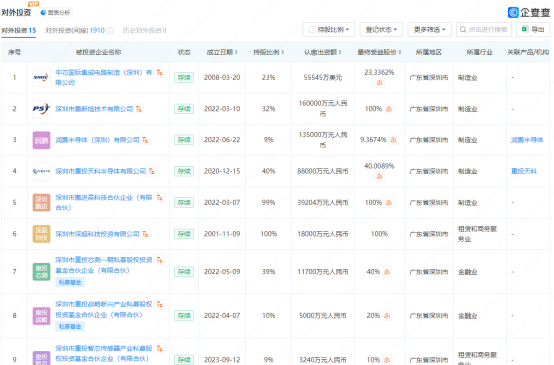Open equity chart icon beside 润鹏半导体（深圳）有限公司

click(x=145, y=140)
